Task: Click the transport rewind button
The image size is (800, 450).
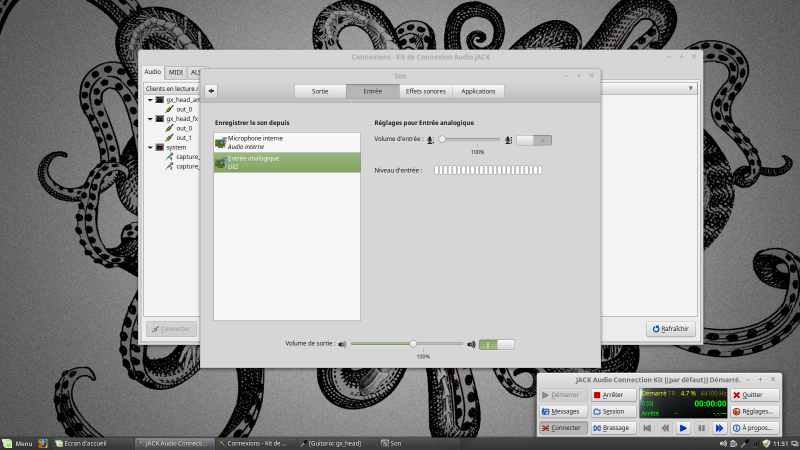Action: coord(665,428)
